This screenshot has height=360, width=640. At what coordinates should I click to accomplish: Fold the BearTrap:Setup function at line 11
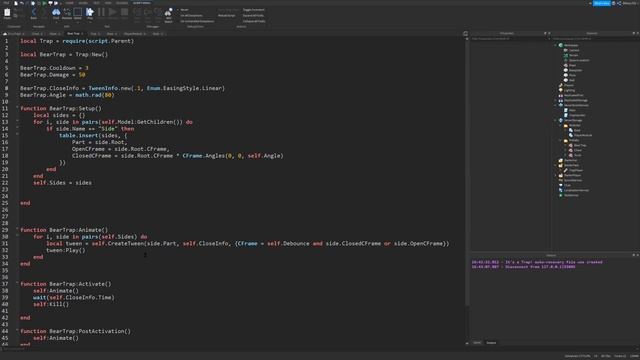17,108
